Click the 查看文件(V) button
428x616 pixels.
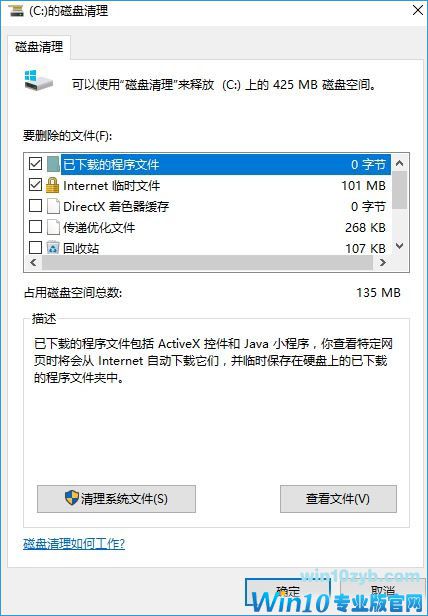(x=338, y=499)
